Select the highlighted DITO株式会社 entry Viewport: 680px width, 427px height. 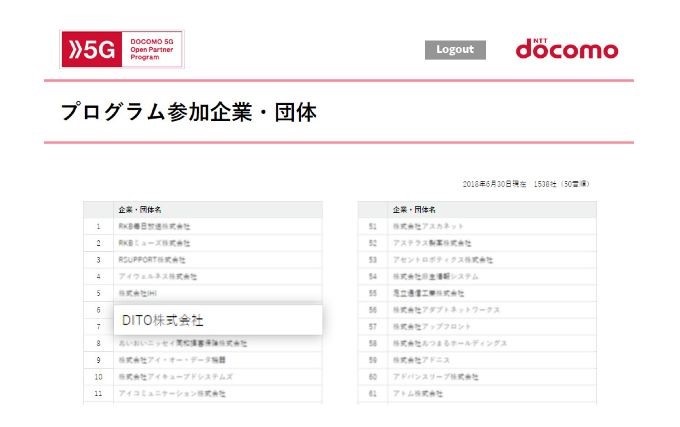point(163,321)
